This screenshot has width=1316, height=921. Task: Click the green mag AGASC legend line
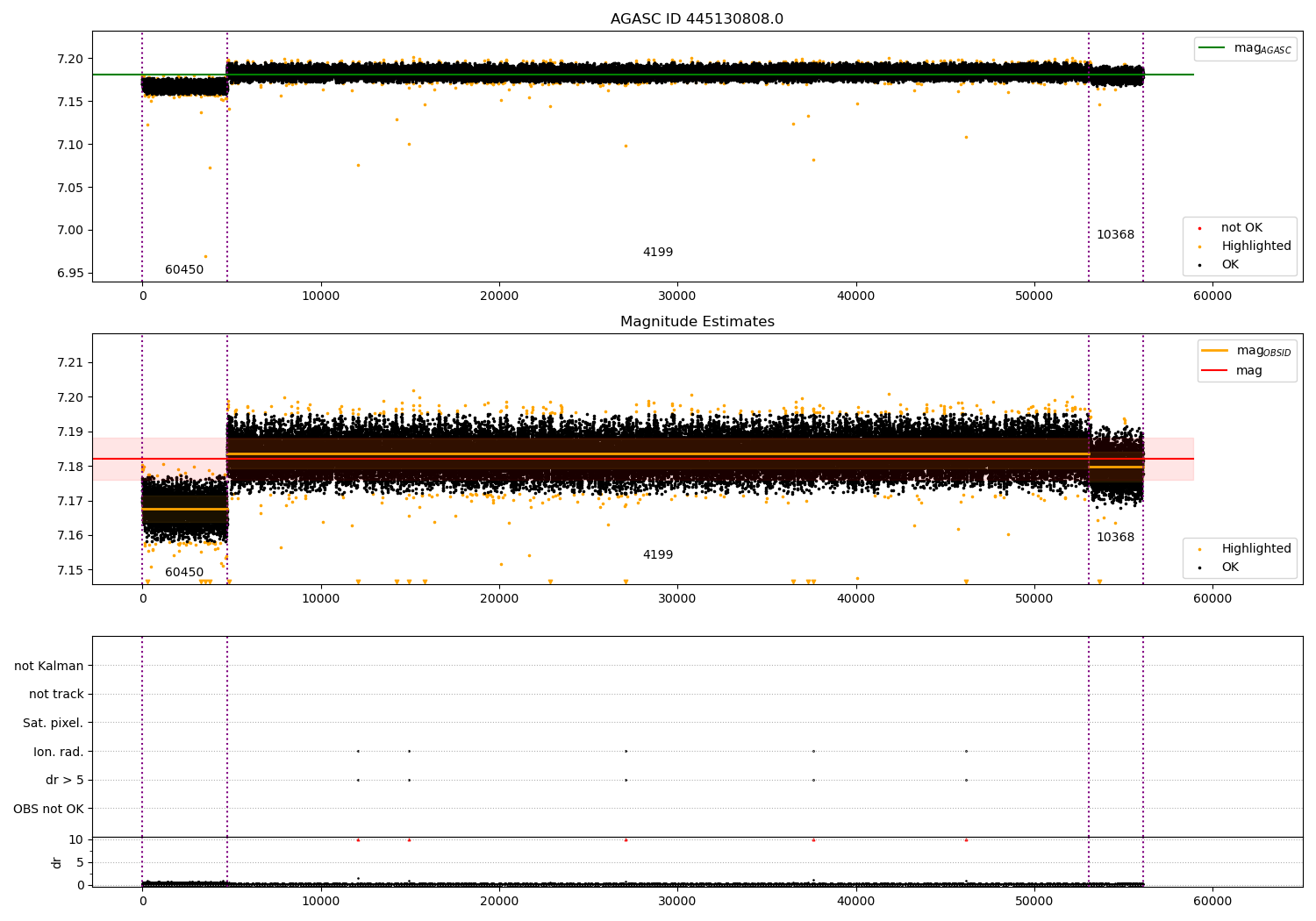click(1212, 48)
